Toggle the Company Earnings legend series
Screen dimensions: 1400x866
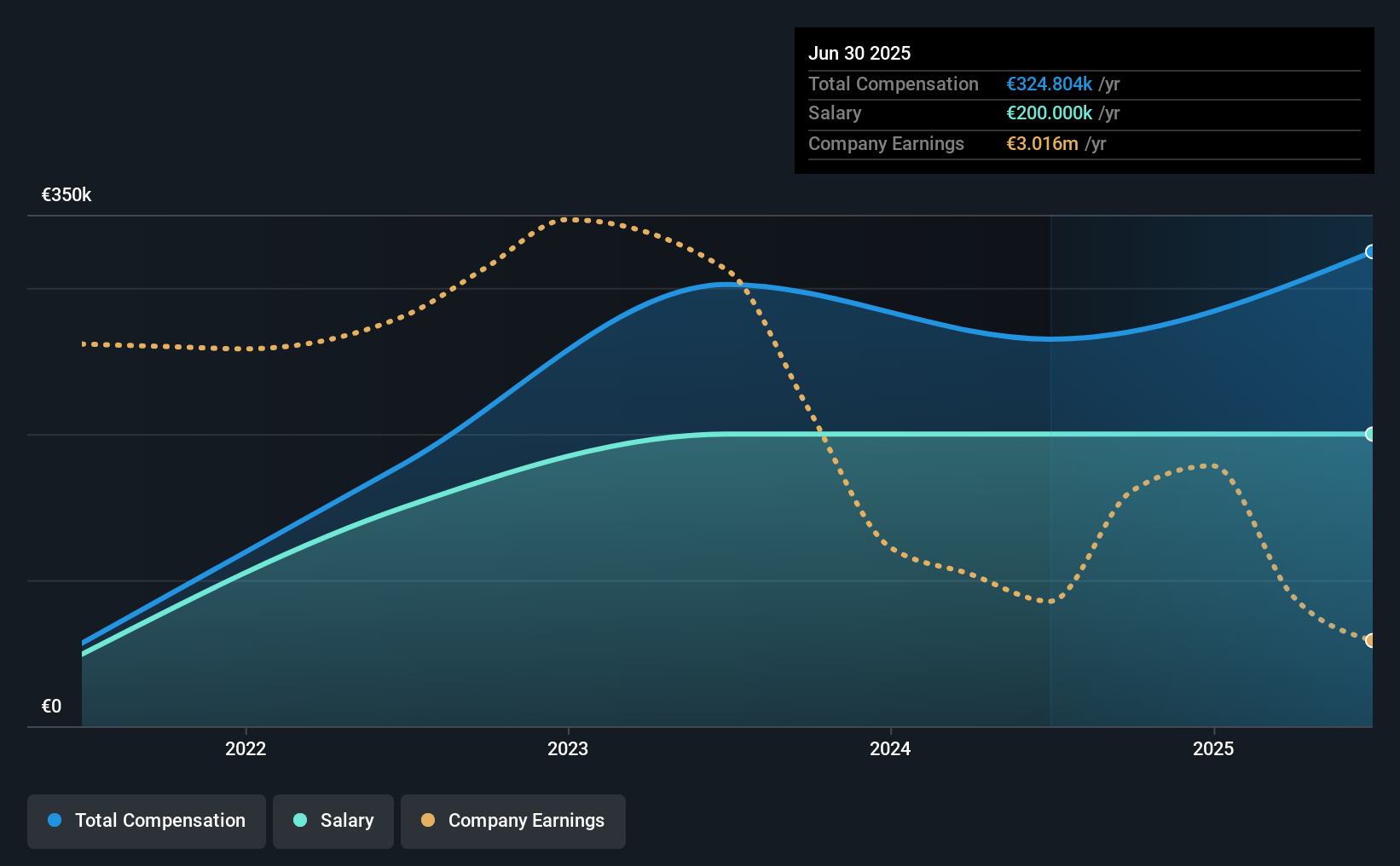[x=513, y=821]
